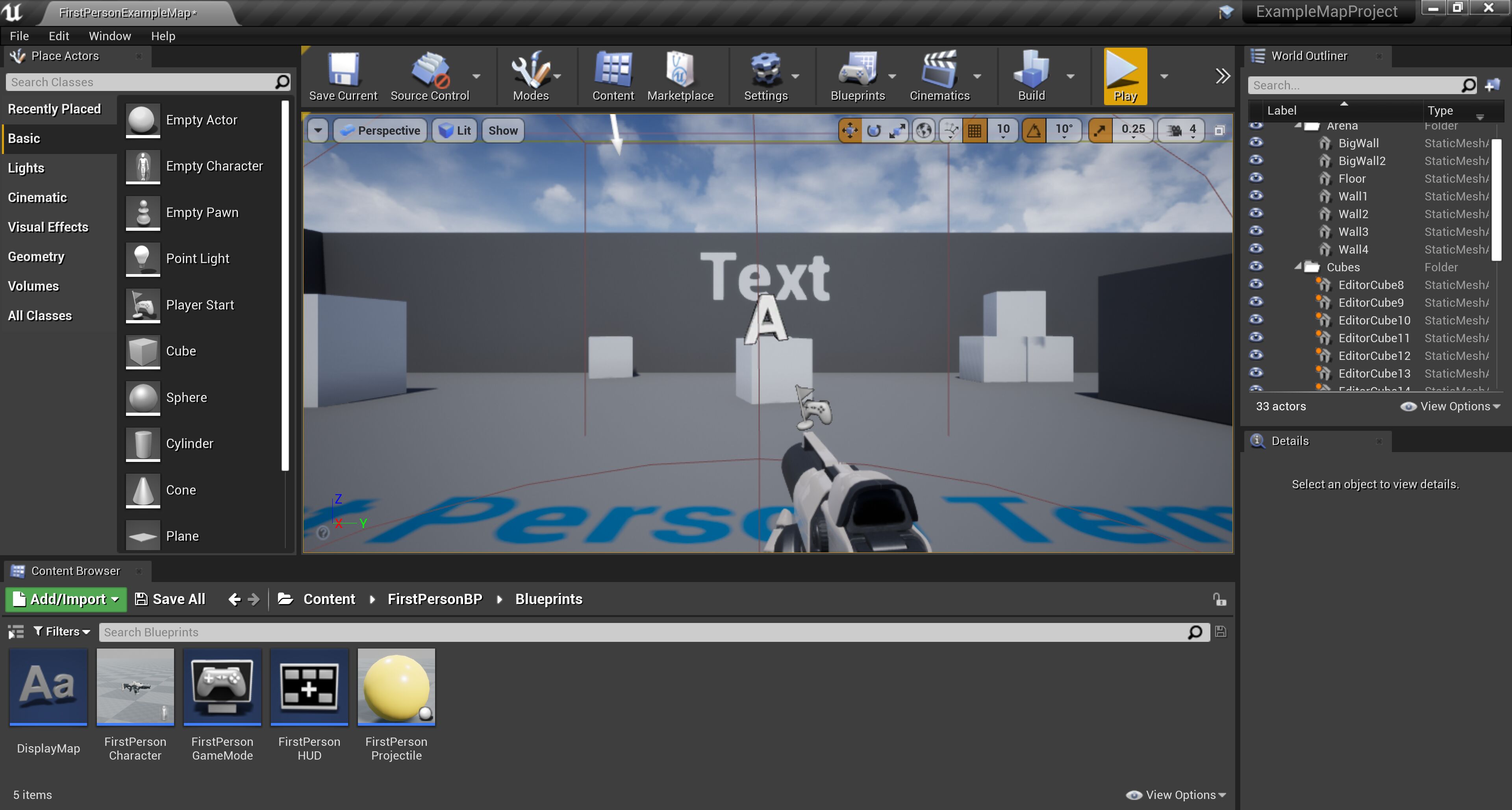Select the FirstPersonProjectile blueprint thumbnail
Image resolution: width=1512 pixels, height=810 pixels.
point(396,687)
